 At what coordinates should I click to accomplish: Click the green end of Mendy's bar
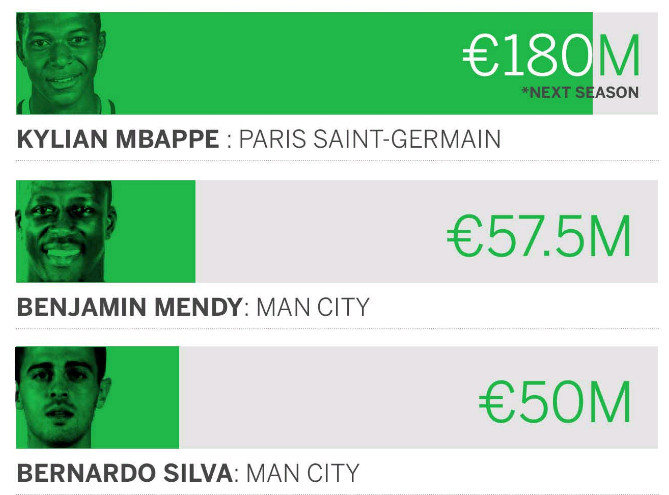156,231
